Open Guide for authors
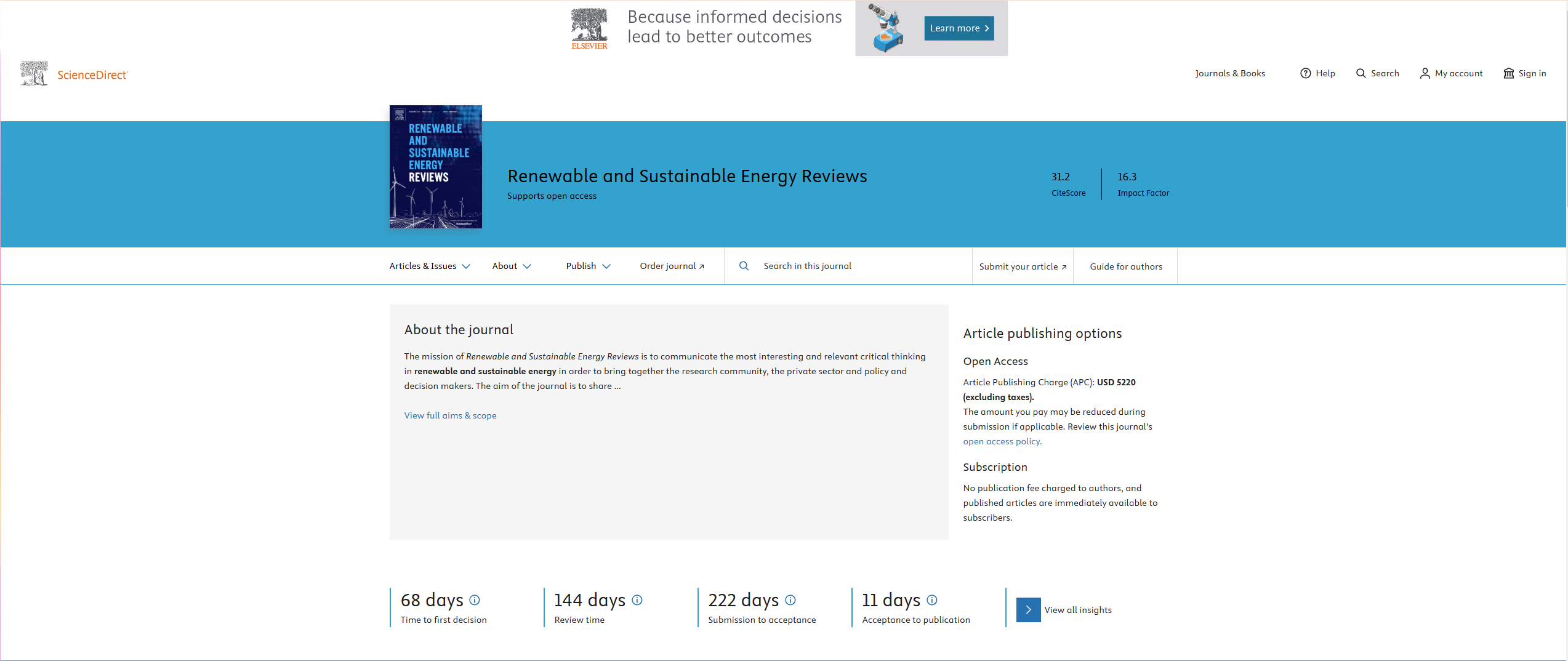Screen dimensions: 1568x661 [x=1126, y=266]
